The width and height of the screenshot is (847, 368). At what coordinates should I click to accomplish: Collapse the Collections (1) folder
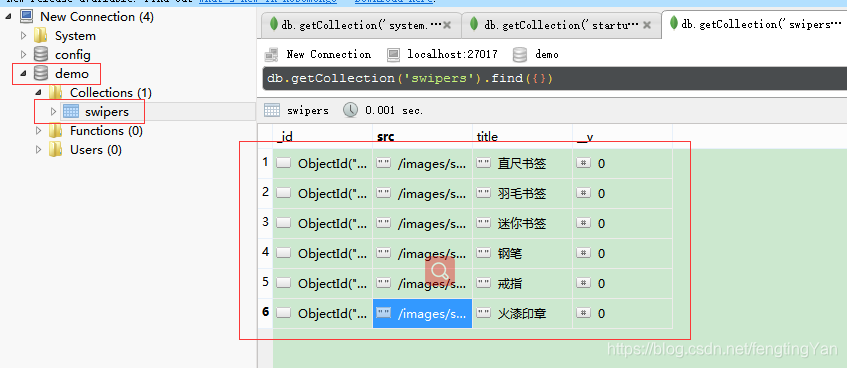click(38, 92)
